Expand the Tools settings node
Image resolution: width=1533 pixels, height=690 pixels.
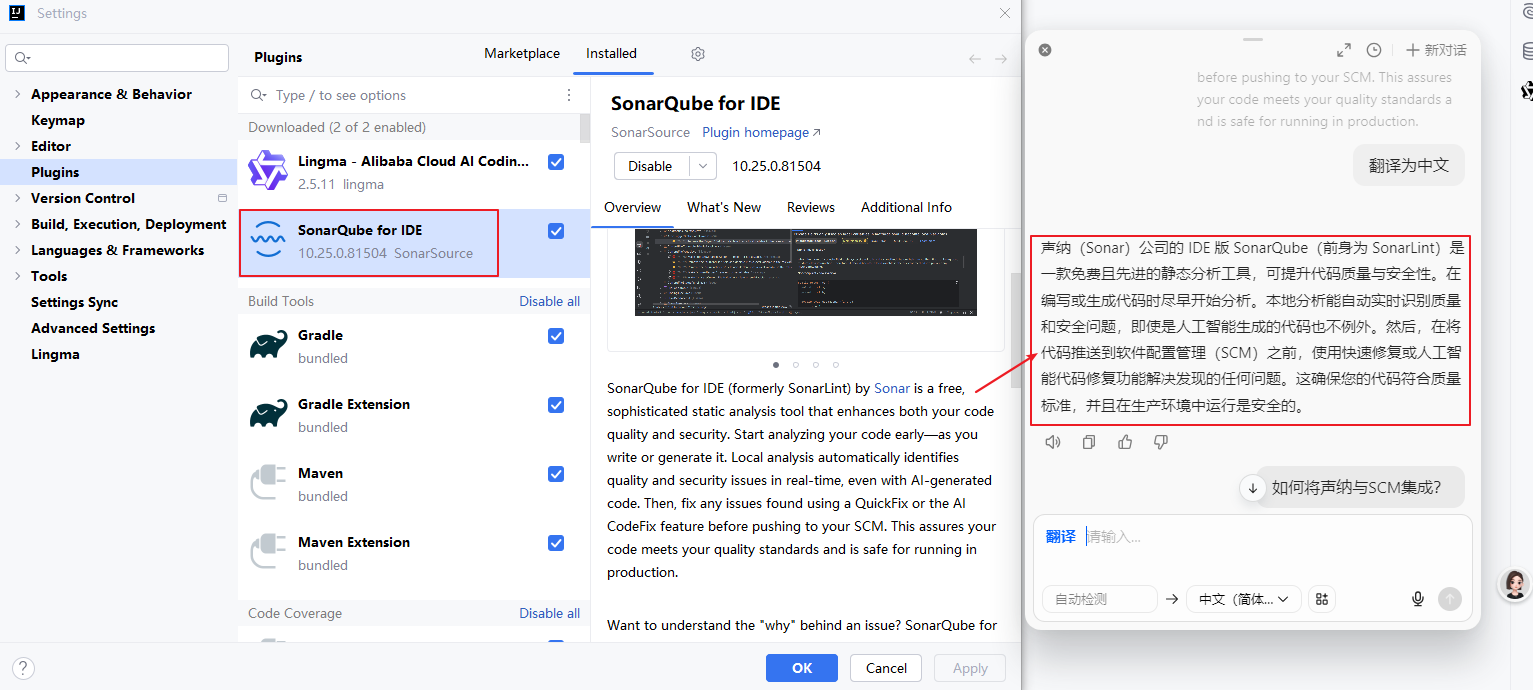click(17, 276)
